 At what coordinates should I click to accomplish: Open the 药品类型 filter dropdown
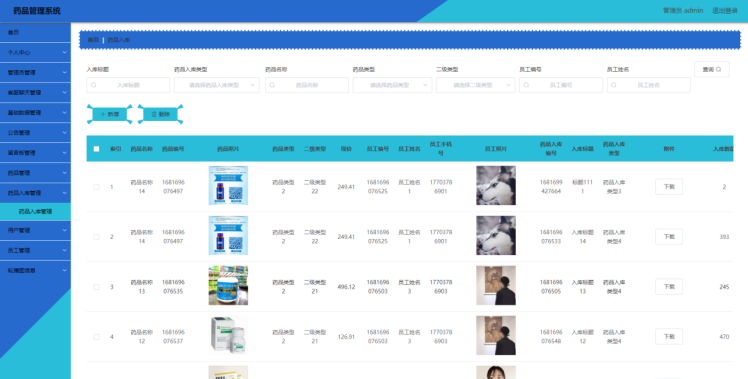[x=392, y=85]
